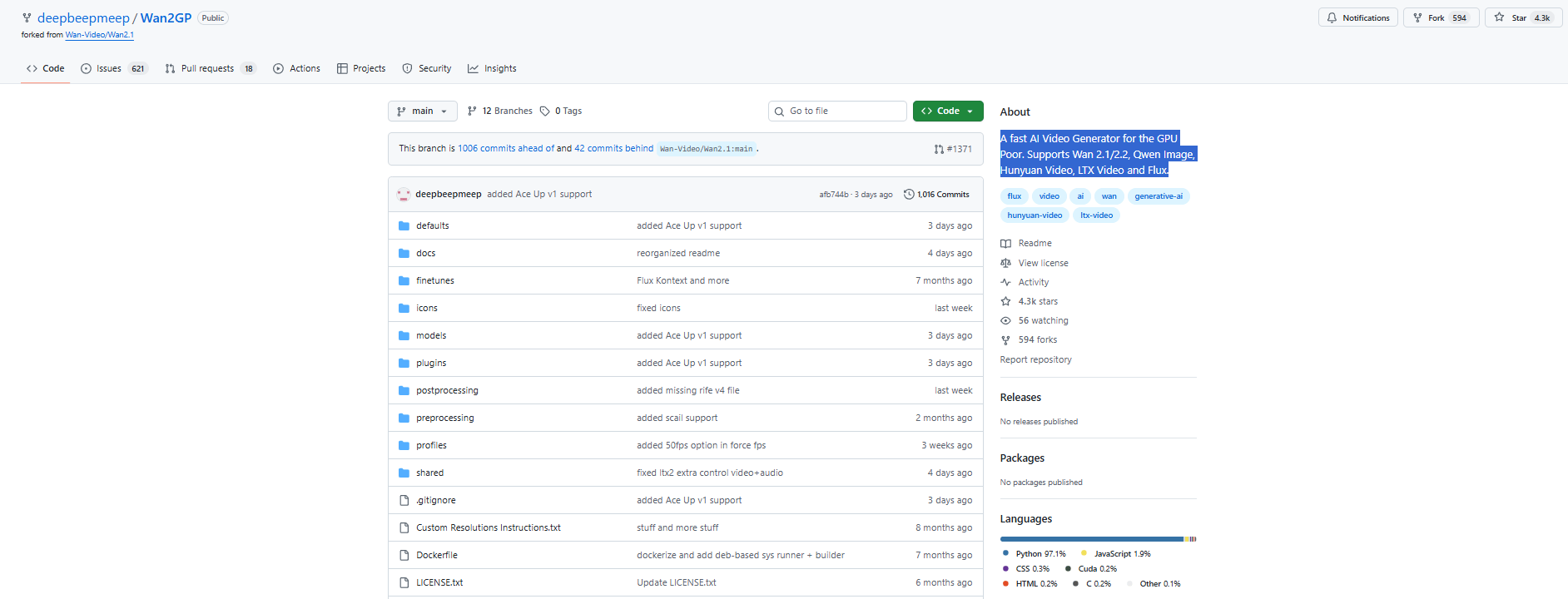This screenshot has width=1568, height=599.
Task: Open the main branch dropdown
Action: [x=422, y=111]
